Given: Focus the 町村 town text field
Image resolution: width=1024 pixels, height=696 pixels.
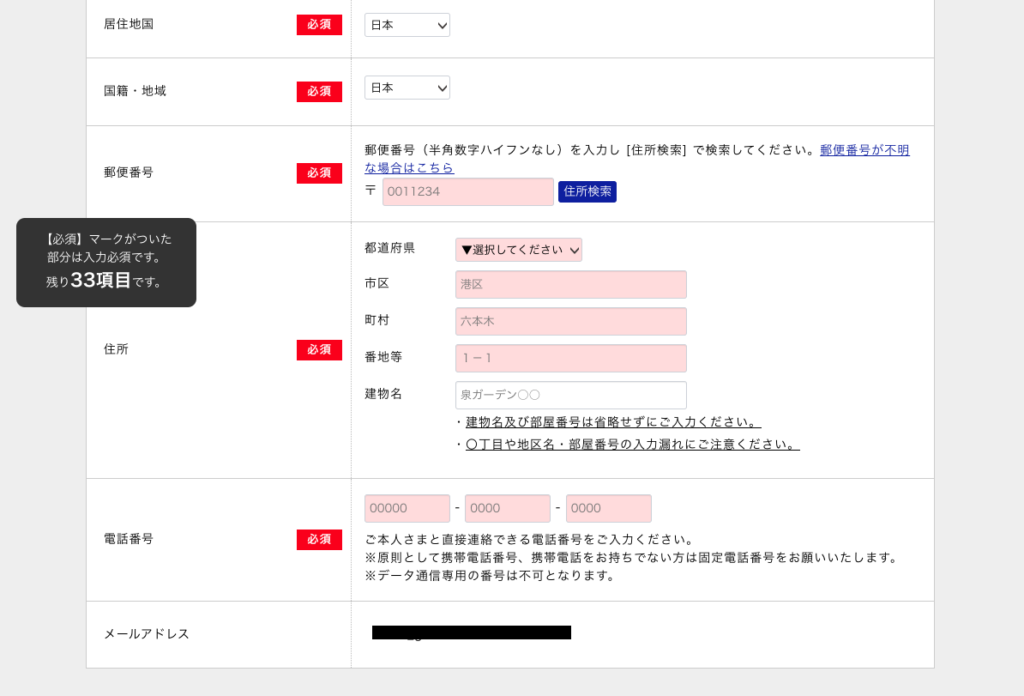Looking at the screenshot, I should (570, 322).
